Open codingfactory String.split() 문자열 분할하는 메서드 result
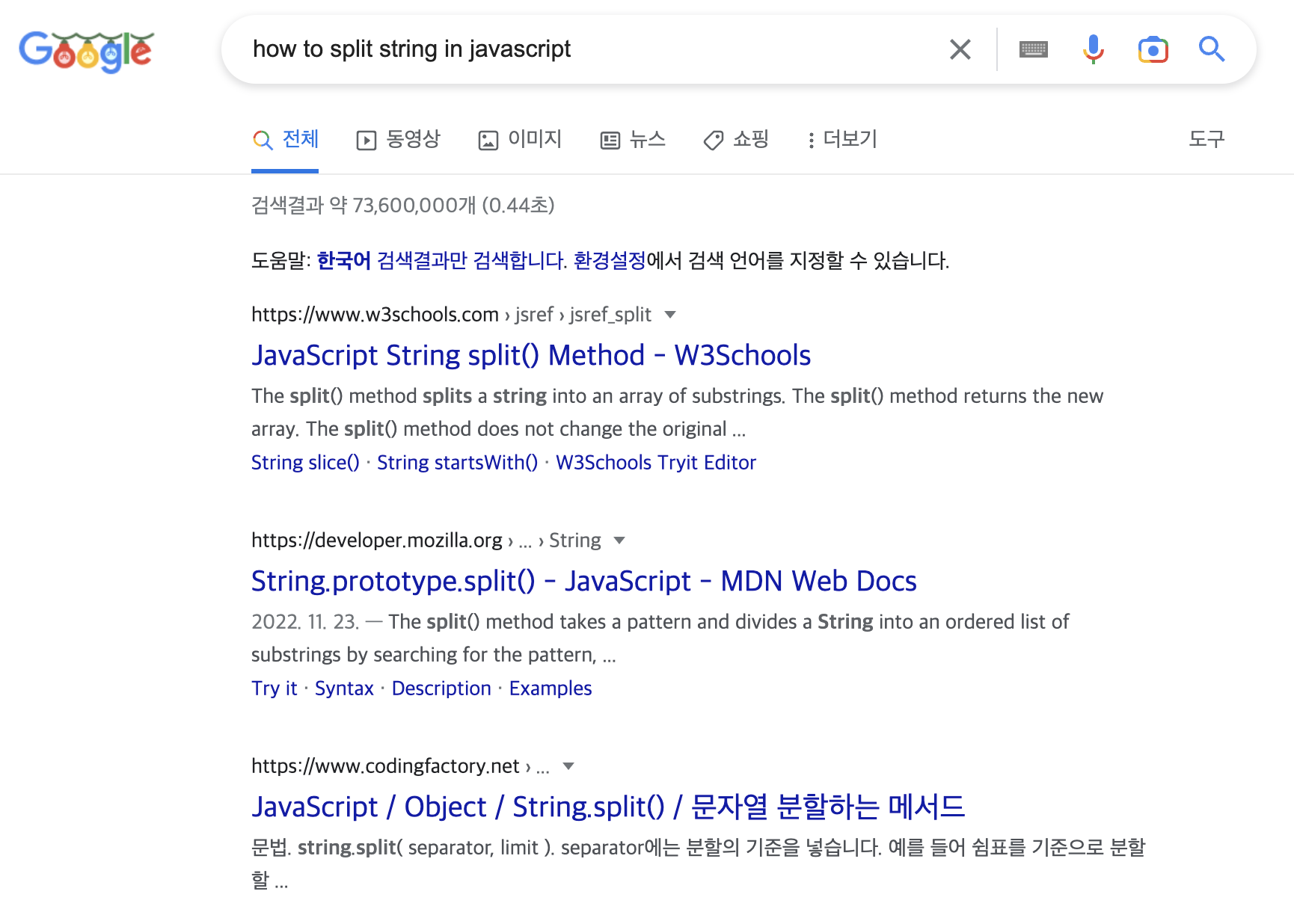 [x=608, y=807]
